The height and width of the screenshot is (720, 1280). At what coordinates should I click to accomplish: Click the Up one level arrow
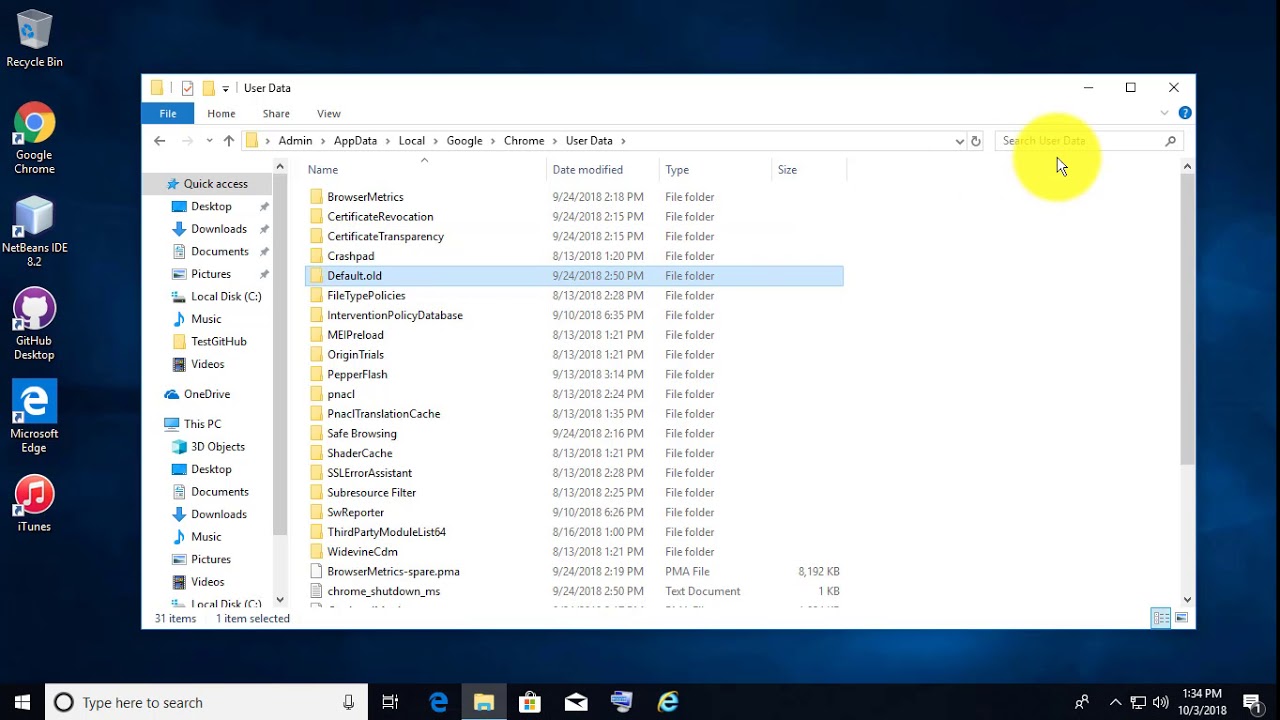coord(229,141)
